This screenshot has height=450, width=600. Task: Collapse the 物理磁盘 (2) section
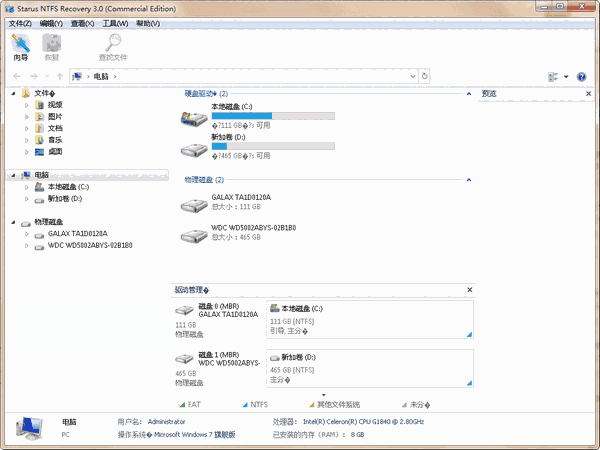469,180
